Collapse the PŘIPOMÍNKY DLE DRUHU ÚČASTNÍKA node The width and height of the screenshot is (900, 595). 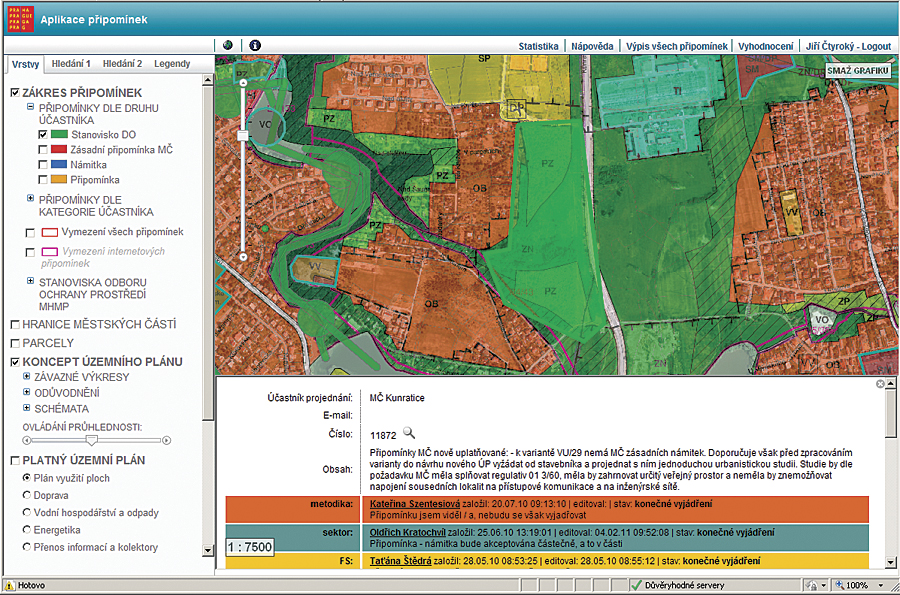click(x=31, y=107)
